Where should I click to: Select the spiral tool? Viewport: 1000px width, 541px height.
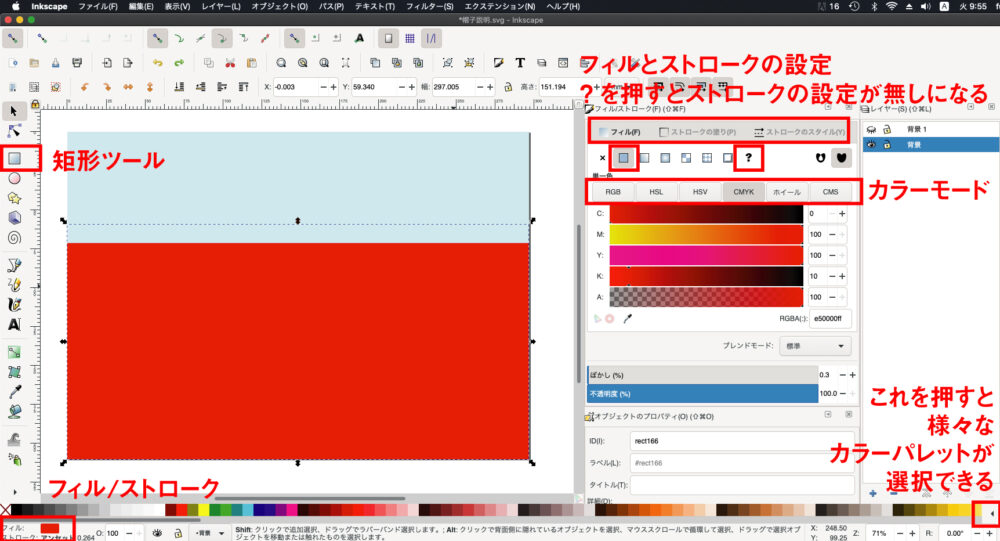coord(15,238)
